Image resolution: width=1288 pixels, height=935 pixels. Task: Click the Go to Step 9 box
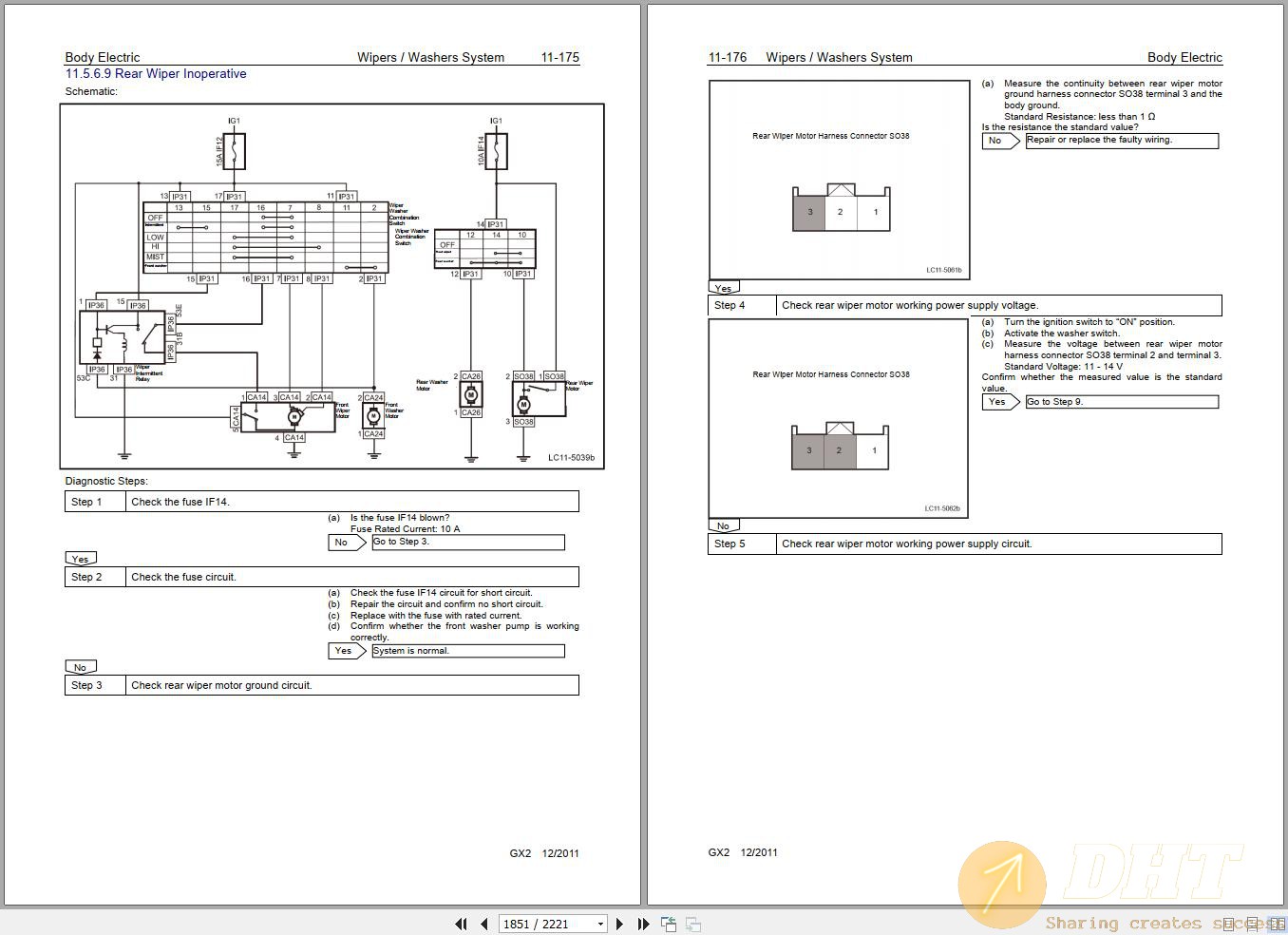pos(1122,402)
